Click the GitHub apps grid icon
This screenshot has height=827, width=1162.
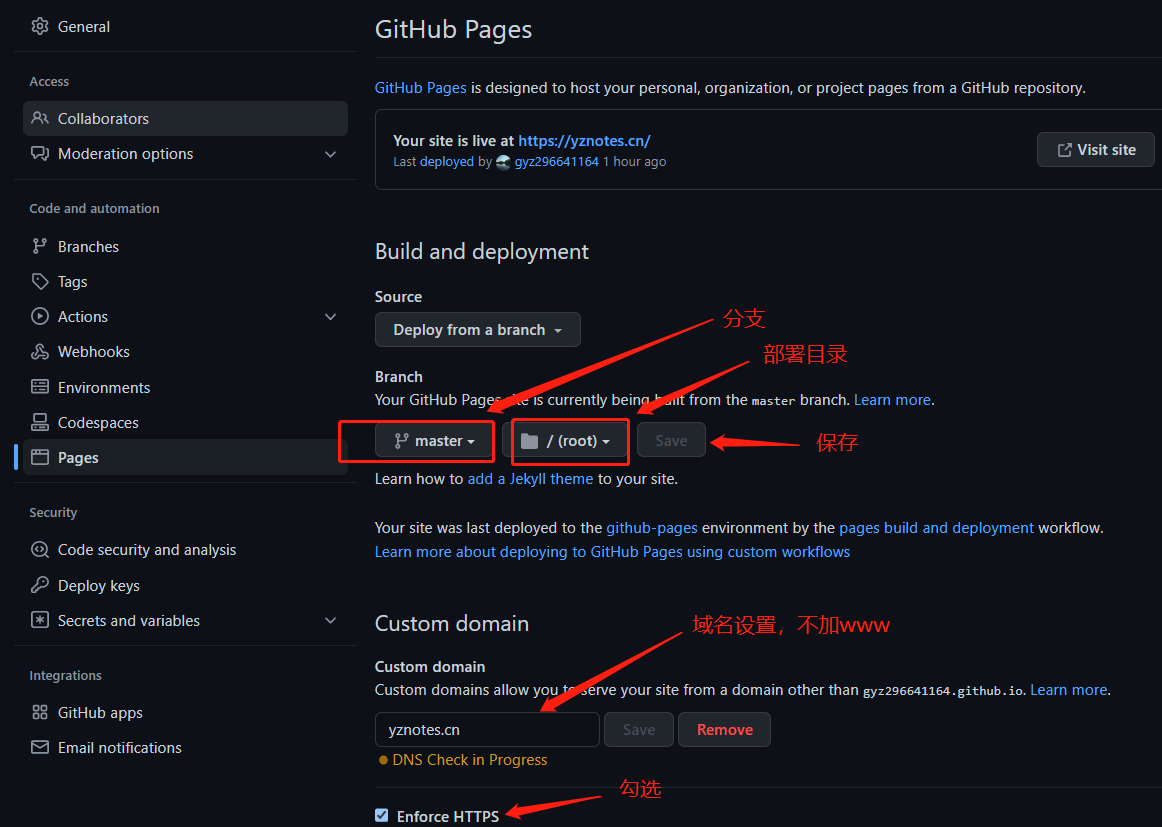pos(39,712)
